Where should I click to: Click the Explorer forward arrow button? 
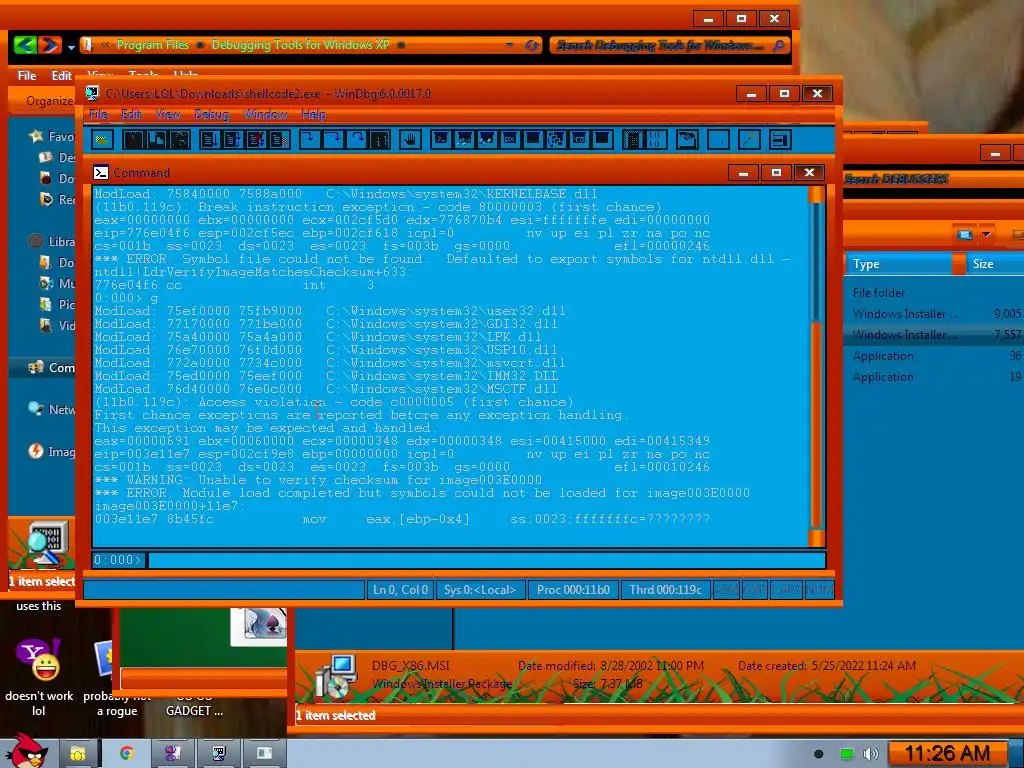pos(50,45)
